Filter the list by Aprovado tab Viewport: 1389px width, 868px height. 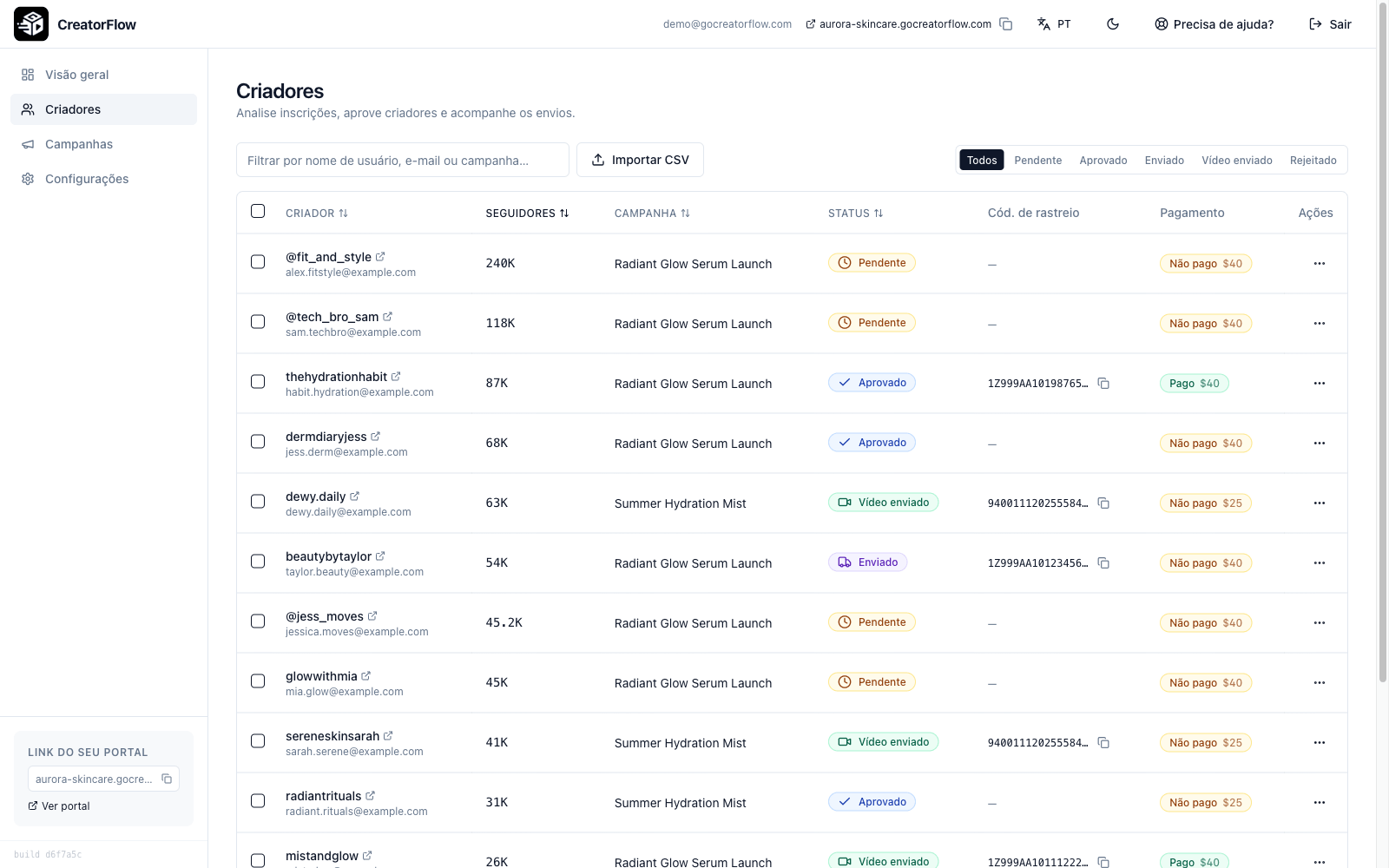pos(1103,161)
